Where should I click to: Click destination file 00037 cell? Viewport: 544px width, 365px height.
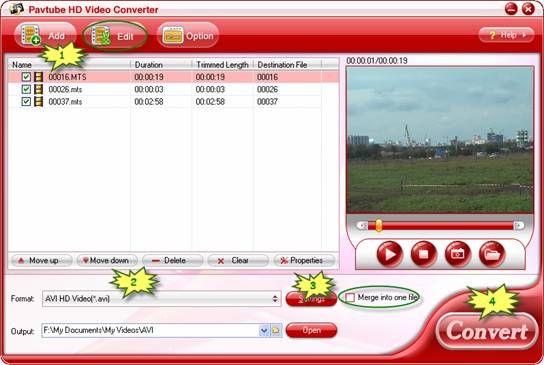tap(267, 102)
